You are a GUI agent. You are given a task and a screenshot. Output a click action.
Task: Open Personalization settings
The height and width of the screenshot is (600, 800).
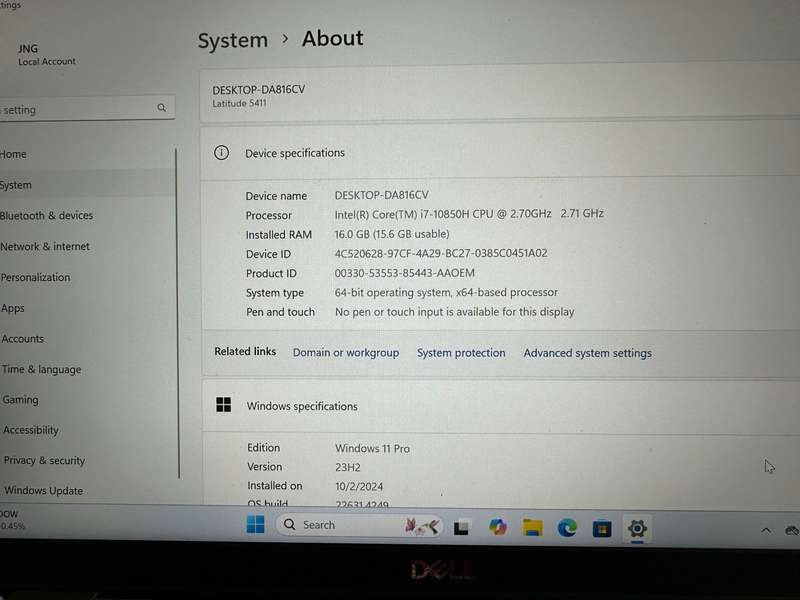coord(35,278)
